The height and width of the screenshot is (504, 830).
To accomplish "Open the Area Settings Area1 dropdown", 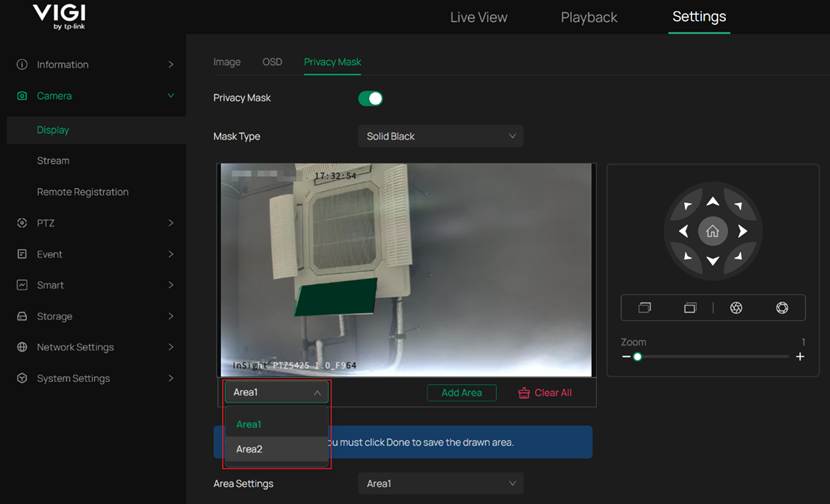I will pos(440,483).
